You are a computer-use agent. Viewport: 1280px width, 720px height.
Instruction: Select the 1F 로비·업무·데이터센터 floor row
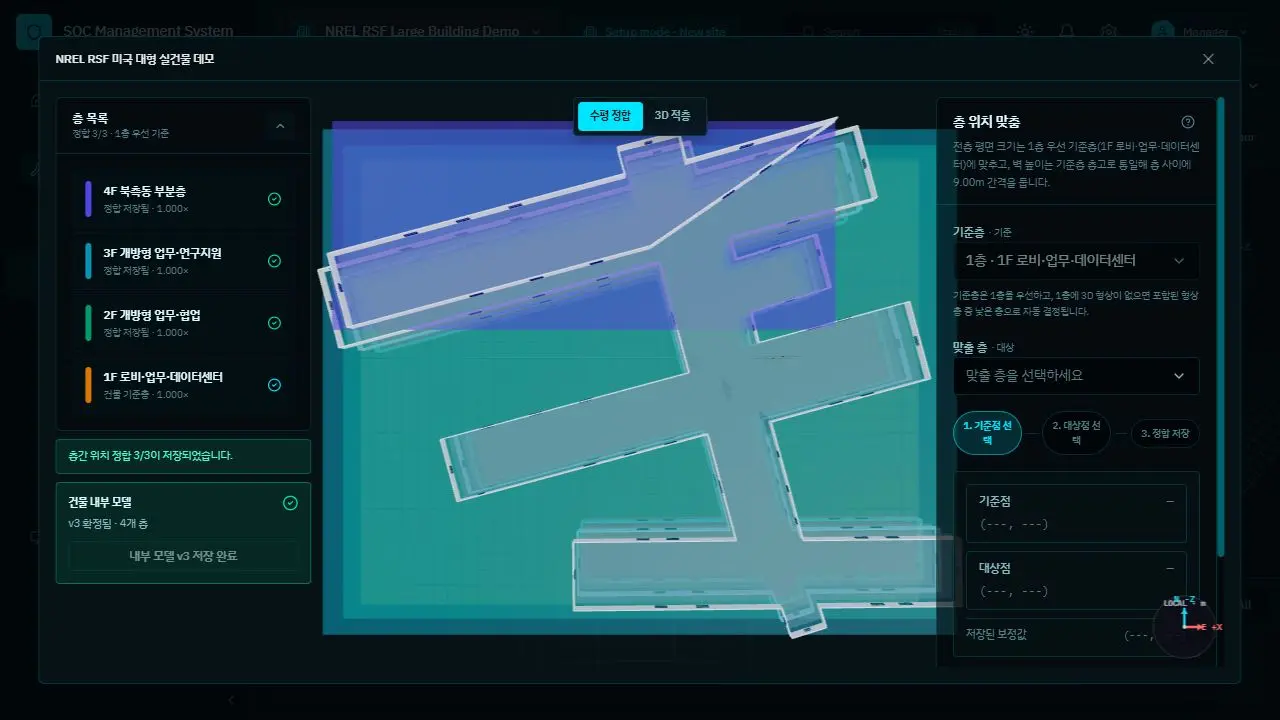[x=183, y=385]
